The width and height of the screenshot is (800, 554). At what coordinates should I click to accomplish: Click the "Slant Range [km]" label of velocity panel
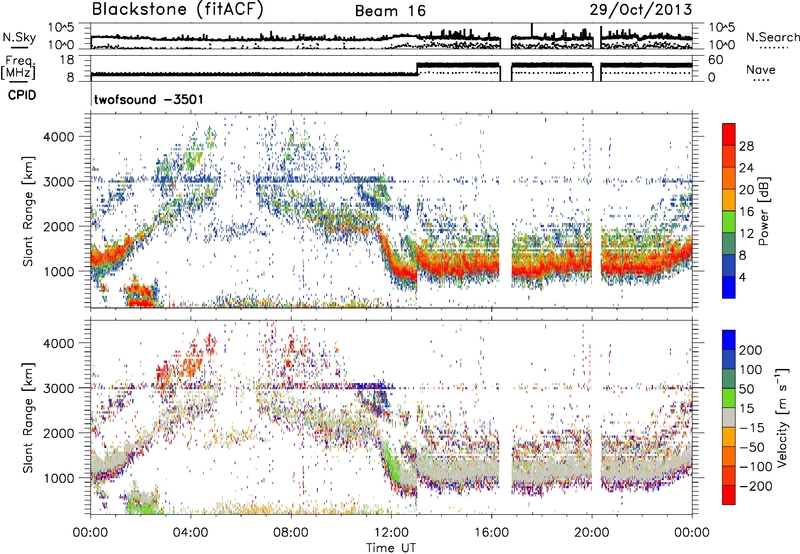pos(28,417)
